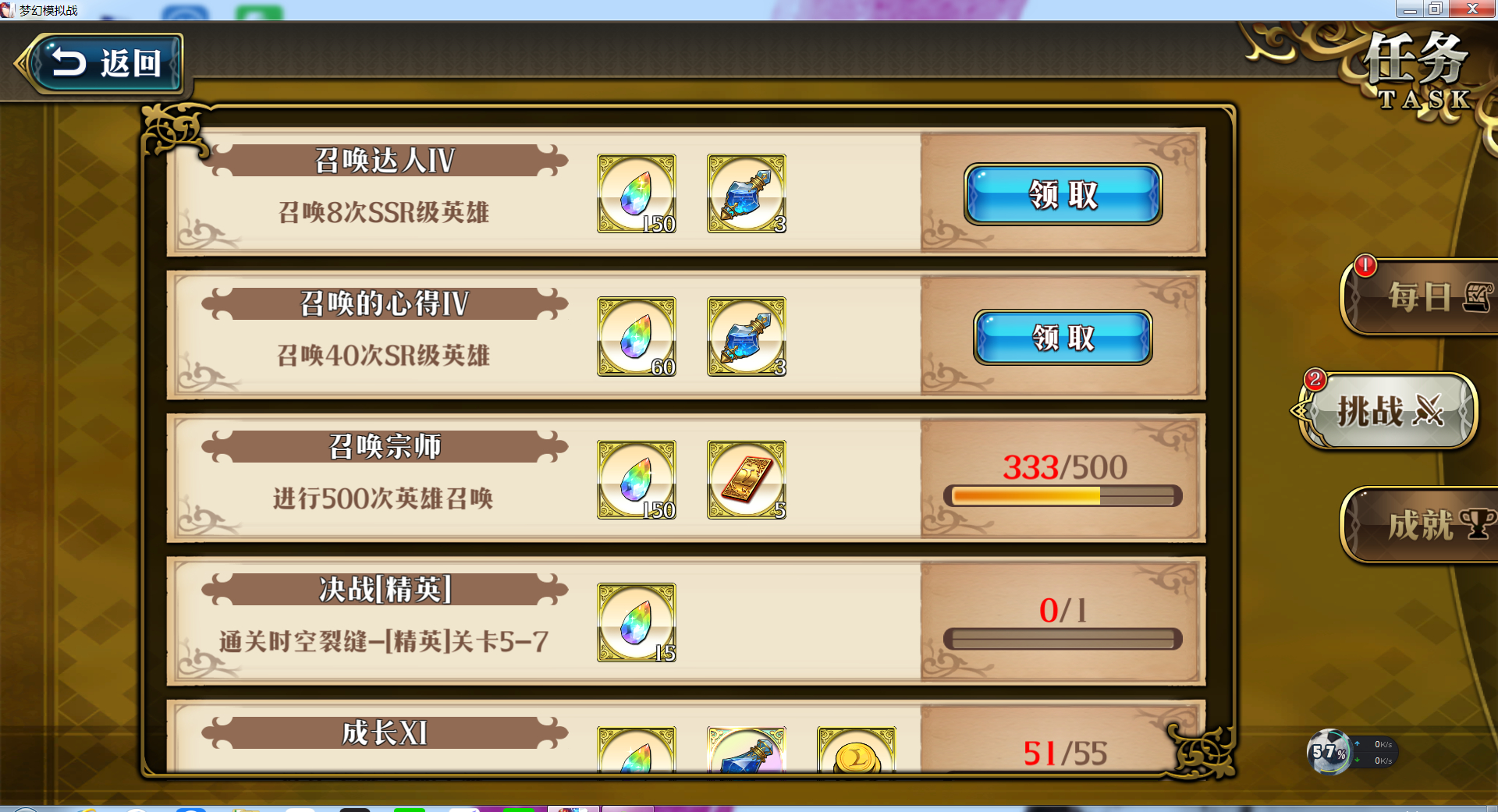Tap the 15 crystal reward in 决战[精英]
The width and height of the screenshot is (1498, 812).
pyautogui.click(x=637, y=622)
